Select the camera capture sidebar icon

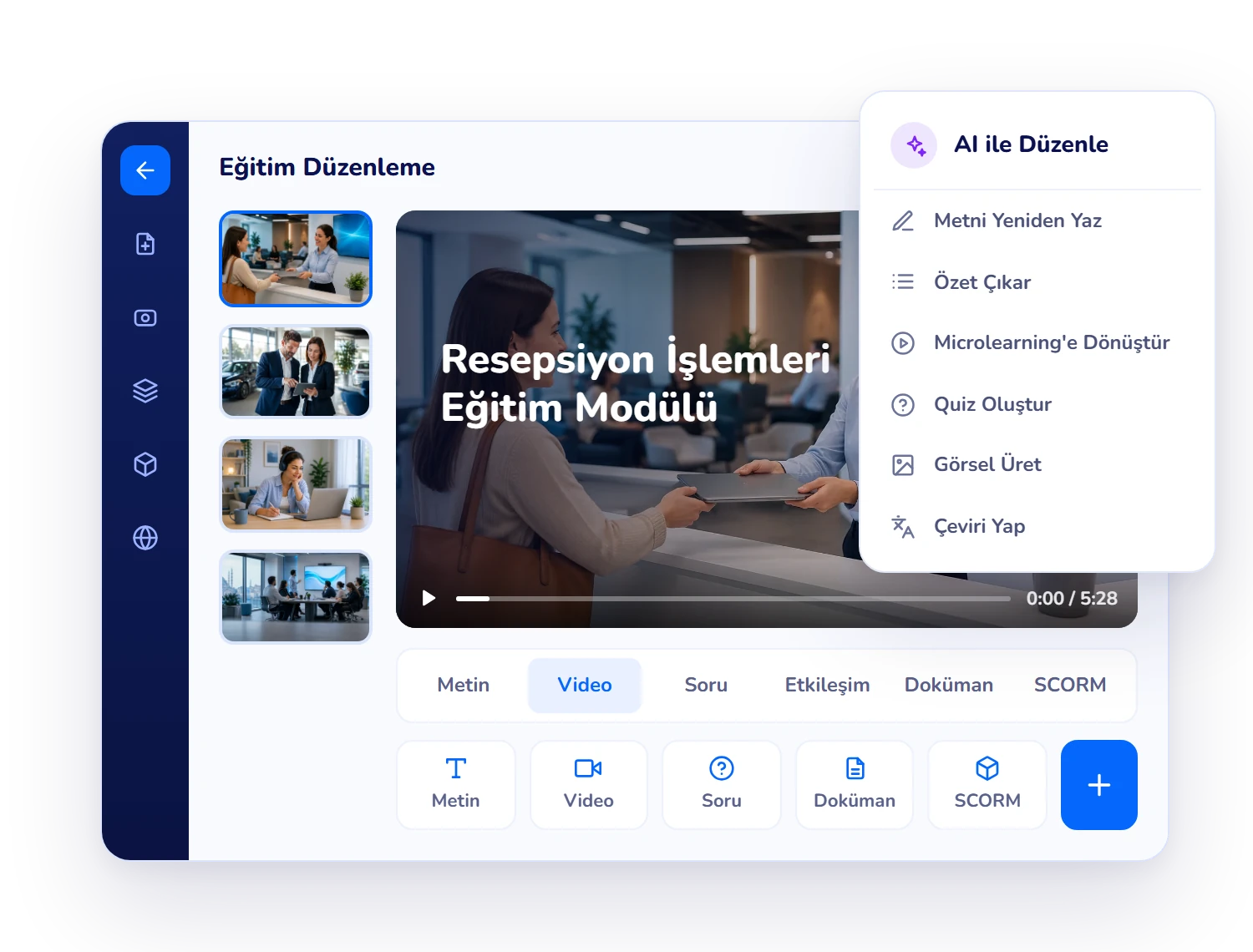pos(145,317)
